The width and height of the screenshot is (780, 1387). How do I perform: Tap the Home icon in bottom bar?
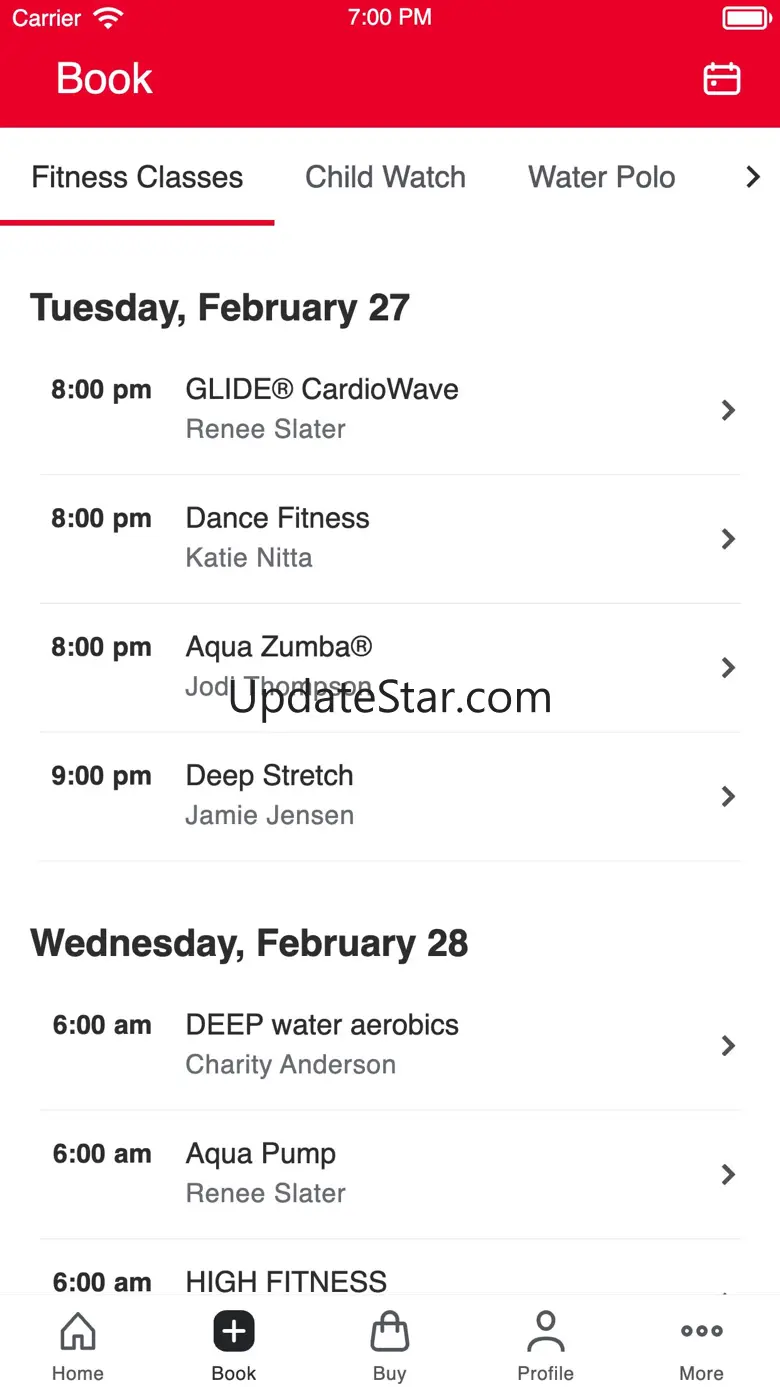[78, 1331]
